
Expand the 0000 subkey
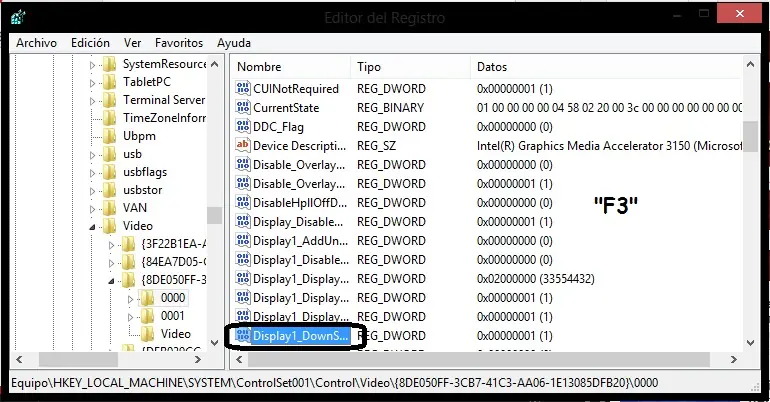pyautogui.click(x=130, y=299)
